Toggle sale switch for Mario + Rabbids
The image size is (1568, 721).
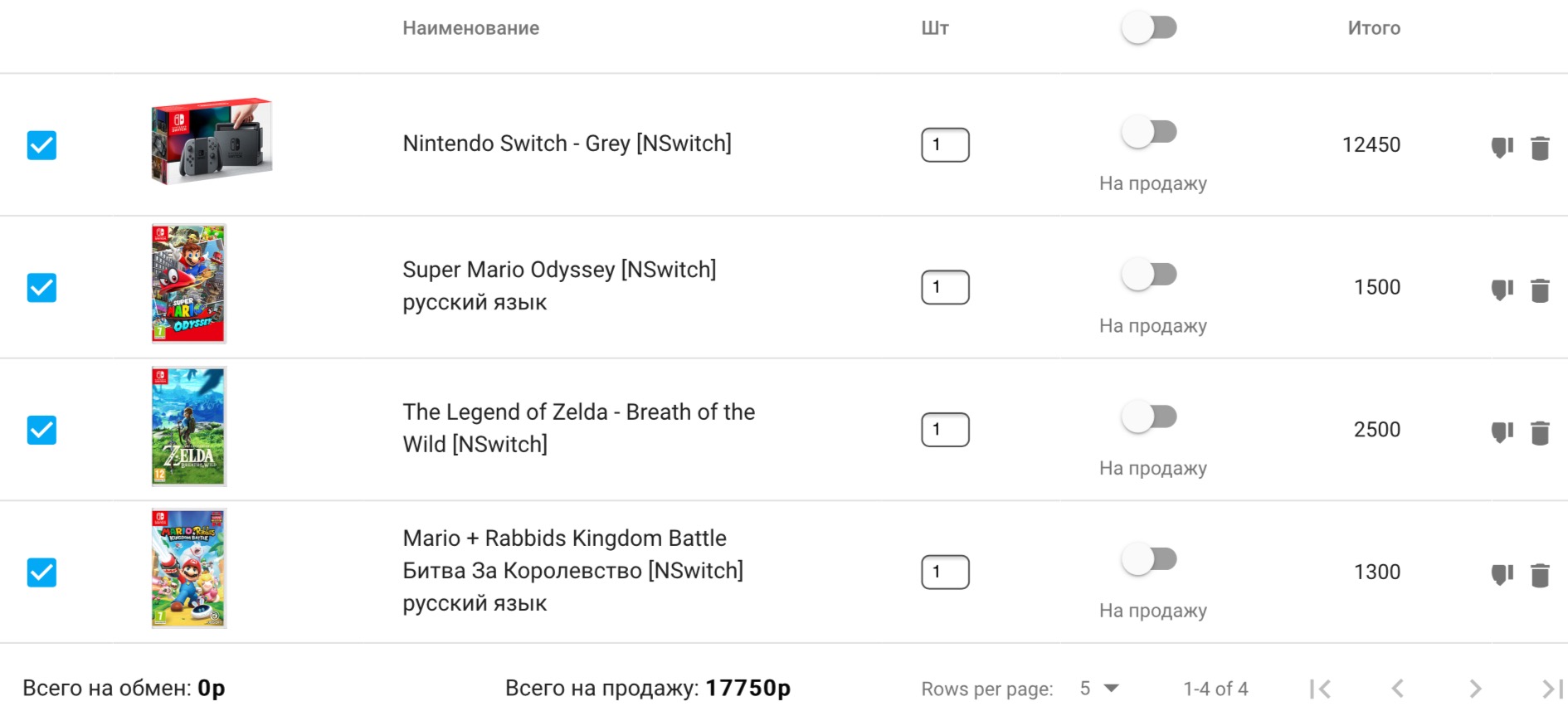(1149, 559)
